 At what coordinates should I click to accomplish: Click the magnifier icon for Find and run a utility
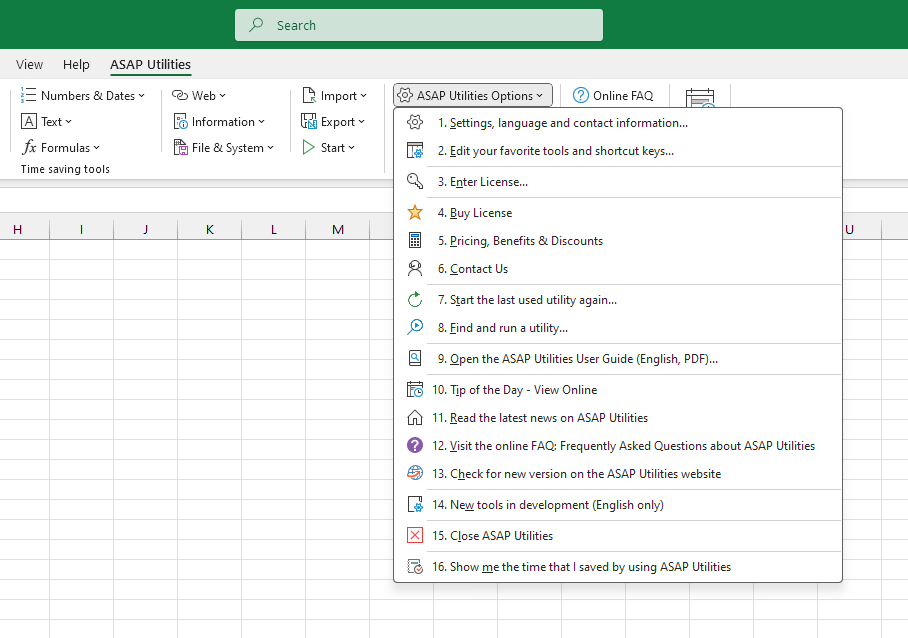[415, 328]
